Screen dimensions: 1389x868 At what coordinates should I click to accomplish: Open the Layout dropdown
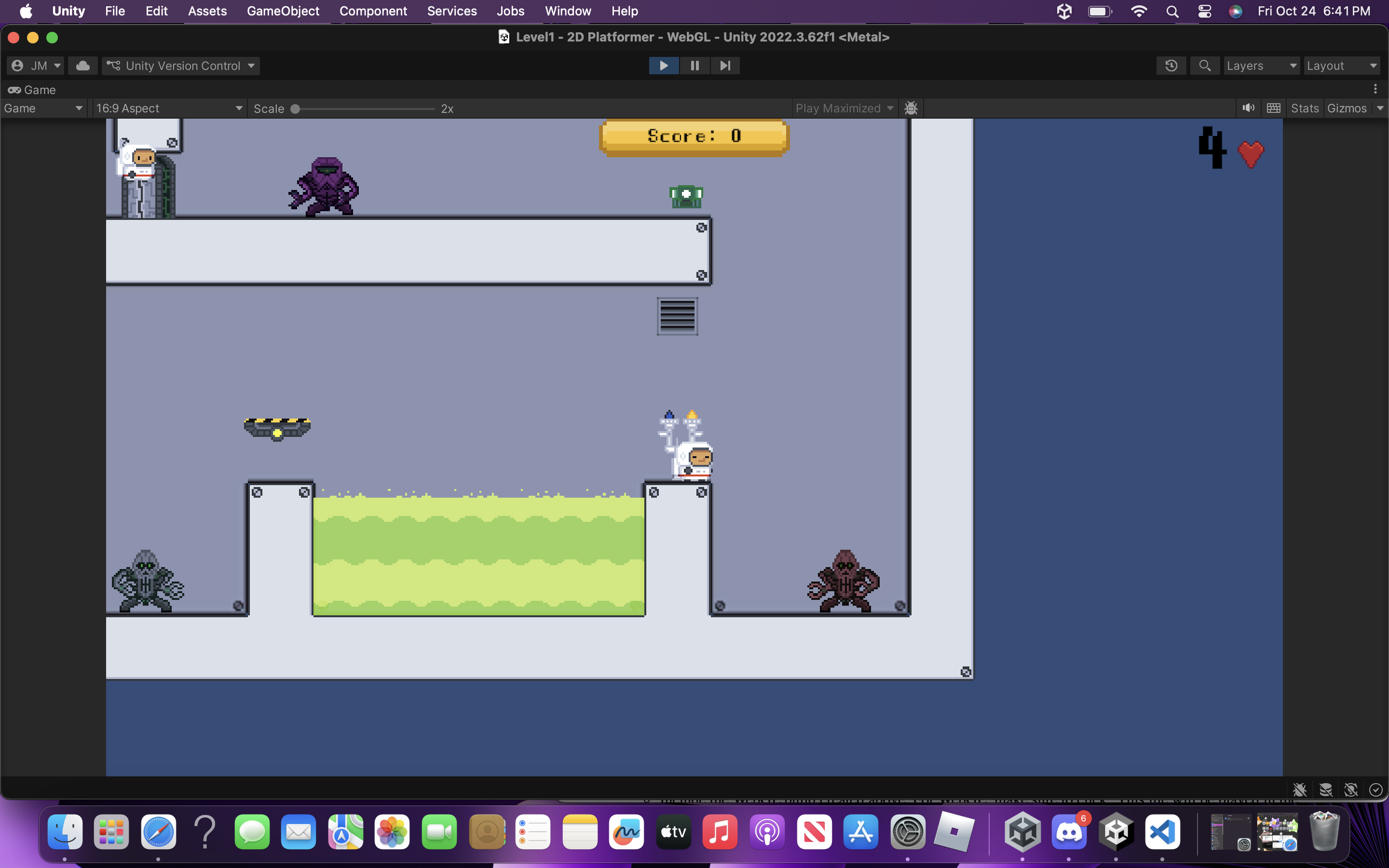(1342, 66)
